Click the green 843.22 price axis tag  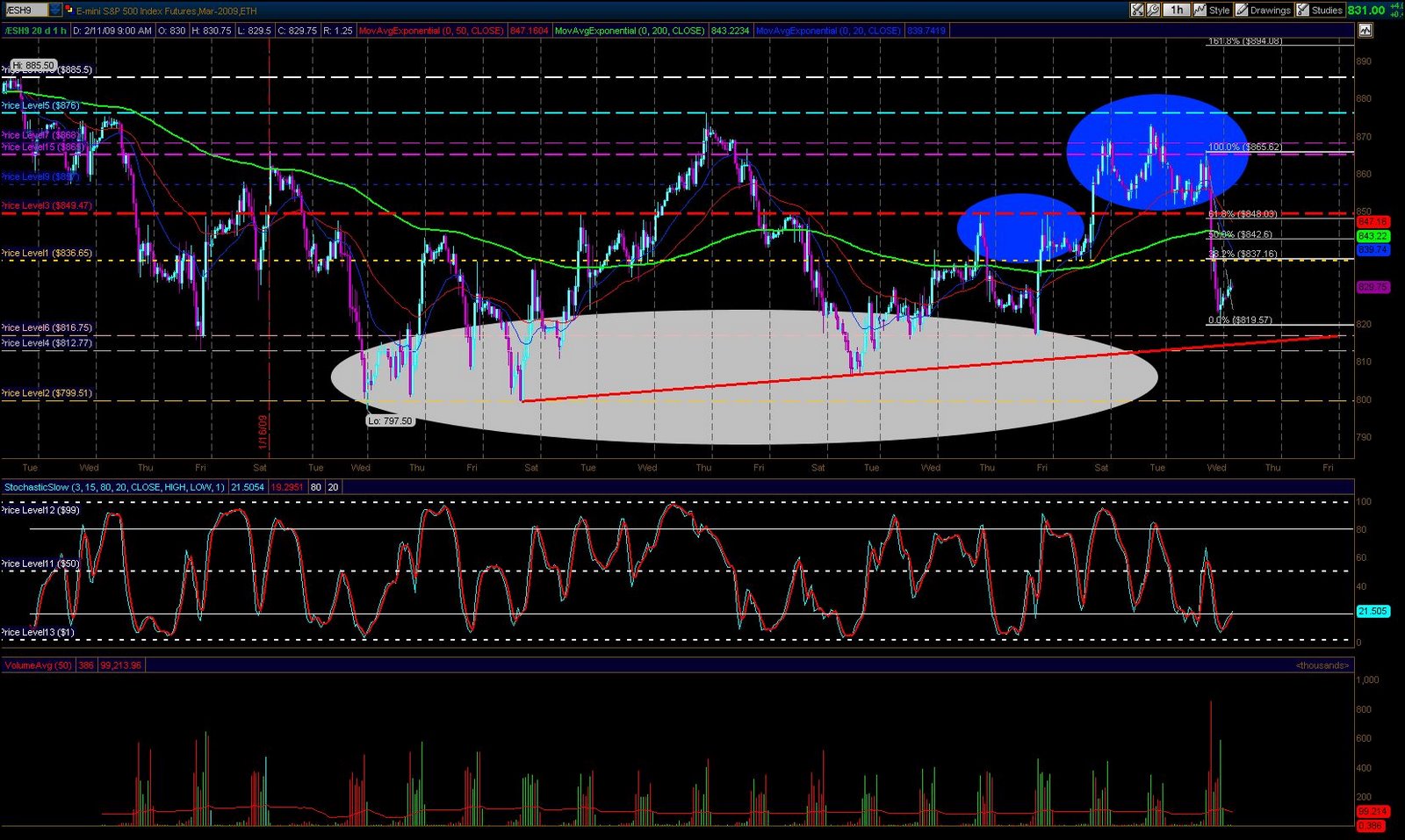1373,236
